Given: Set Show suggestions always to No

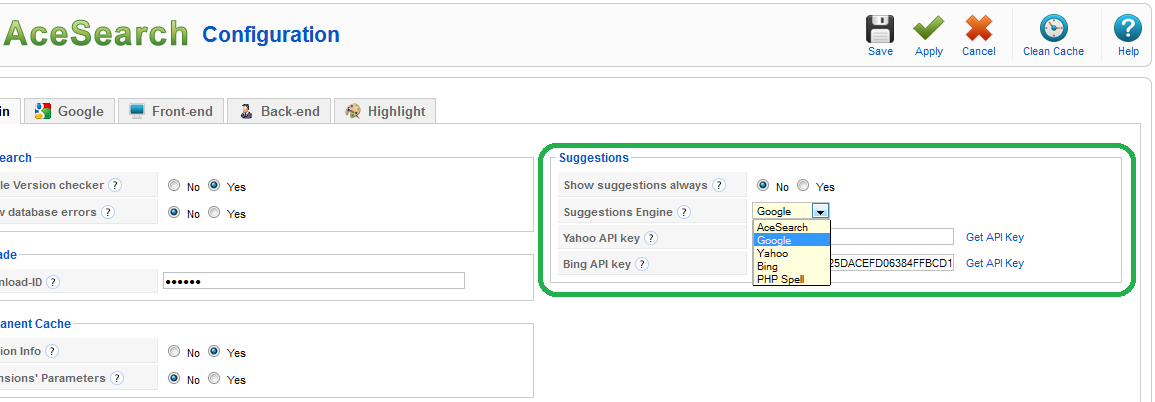Looking at the screenshot, I should 763,186.
